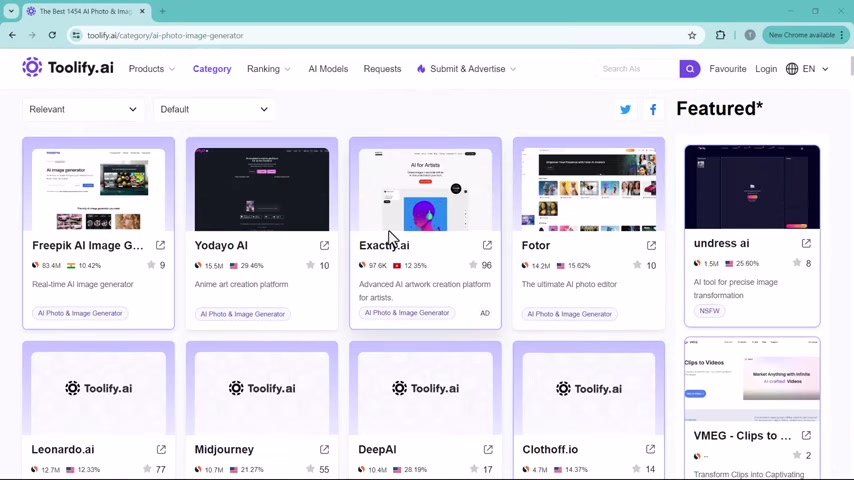Click the globe language icon
The width and height of the screenshot is (854, 480).
[x=792, y=69]
